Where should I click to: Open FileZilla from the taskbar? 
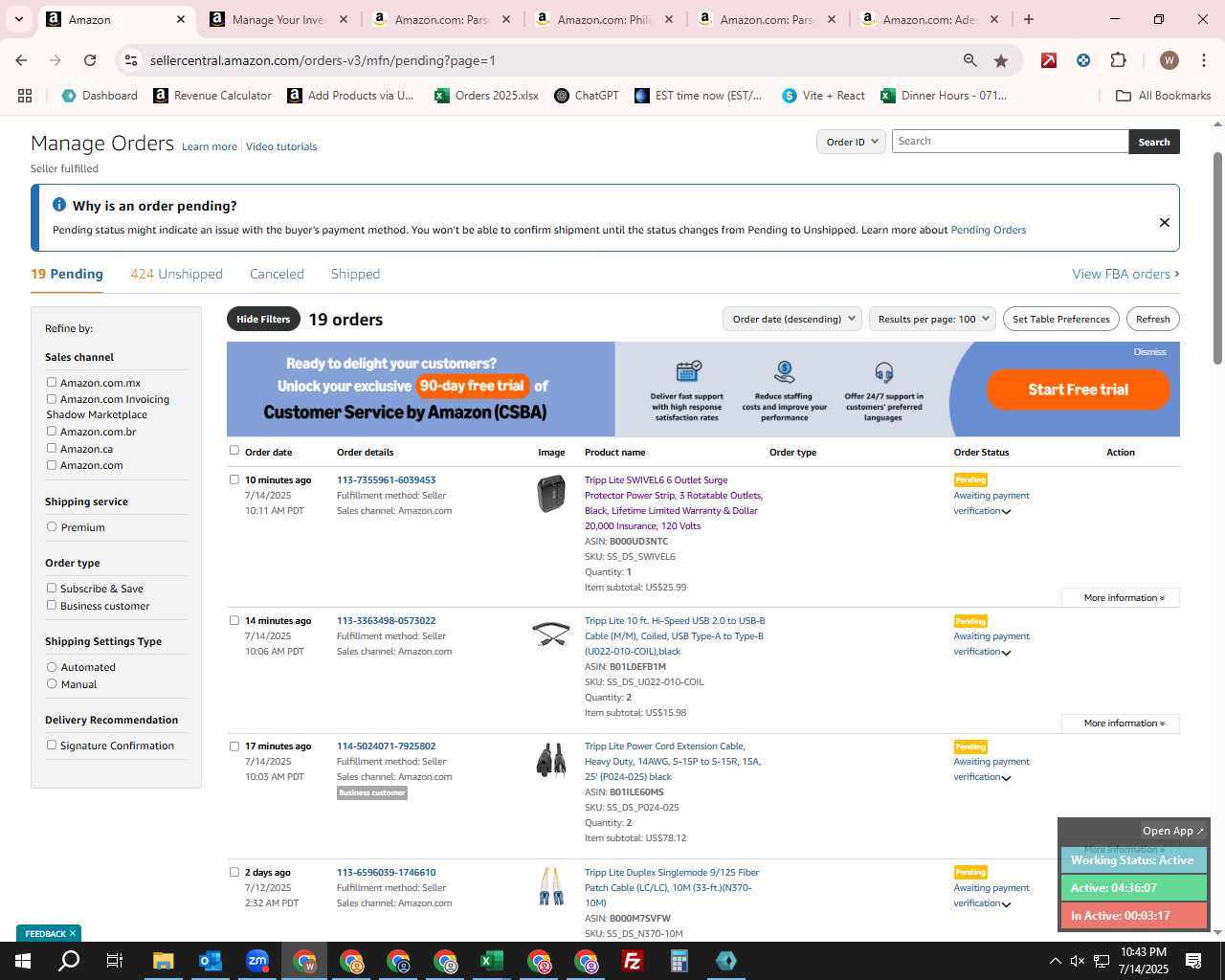(633, 961)
